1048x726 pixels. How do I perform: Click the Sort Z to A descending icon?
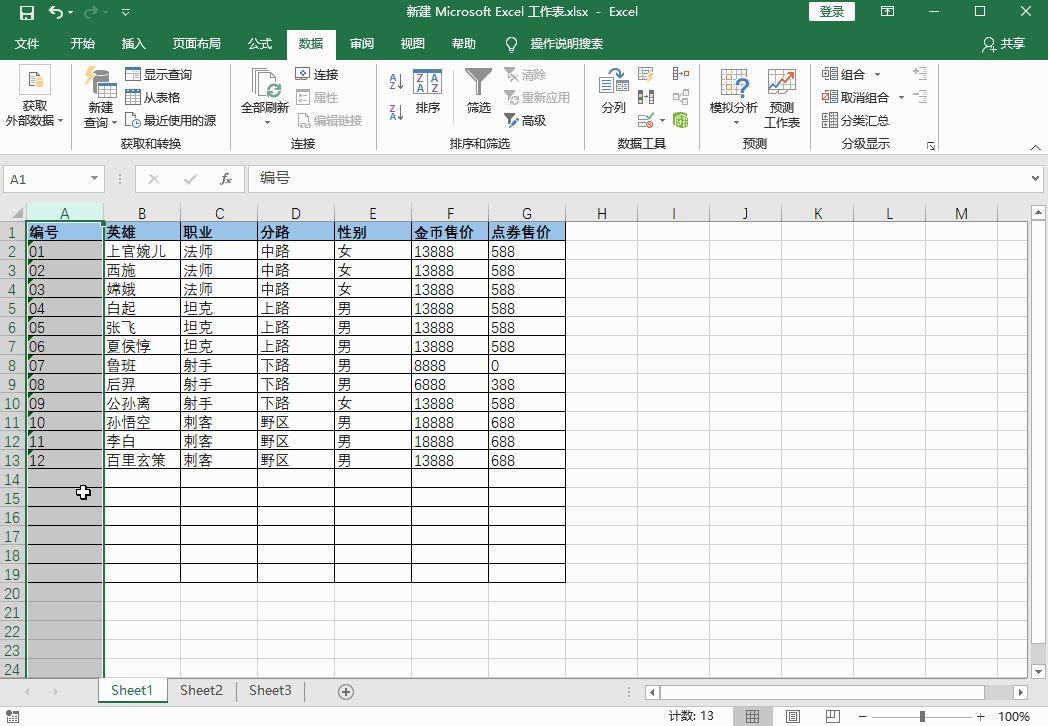[396, 112]
